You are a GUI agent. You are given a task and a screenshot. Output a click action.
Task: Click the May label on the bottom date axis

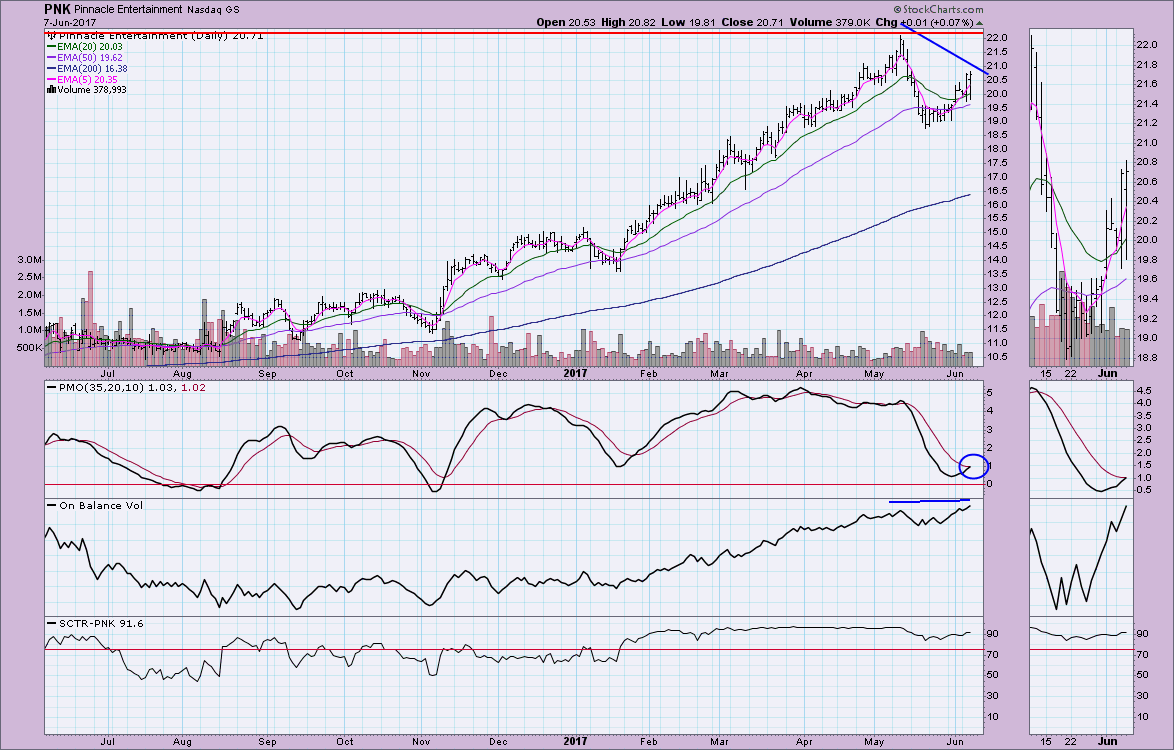coord(874,742)
